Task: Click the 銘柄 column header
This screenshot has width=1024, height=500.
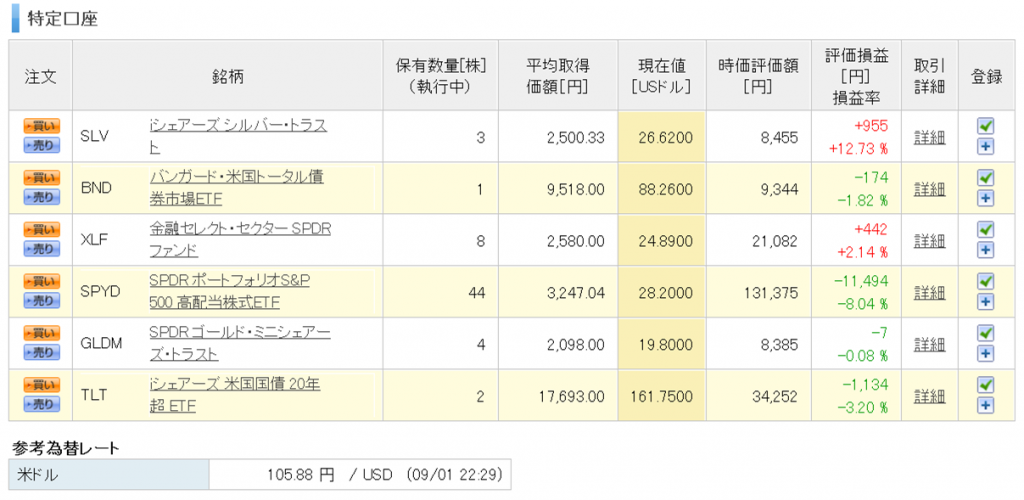Action: (228, 76)
